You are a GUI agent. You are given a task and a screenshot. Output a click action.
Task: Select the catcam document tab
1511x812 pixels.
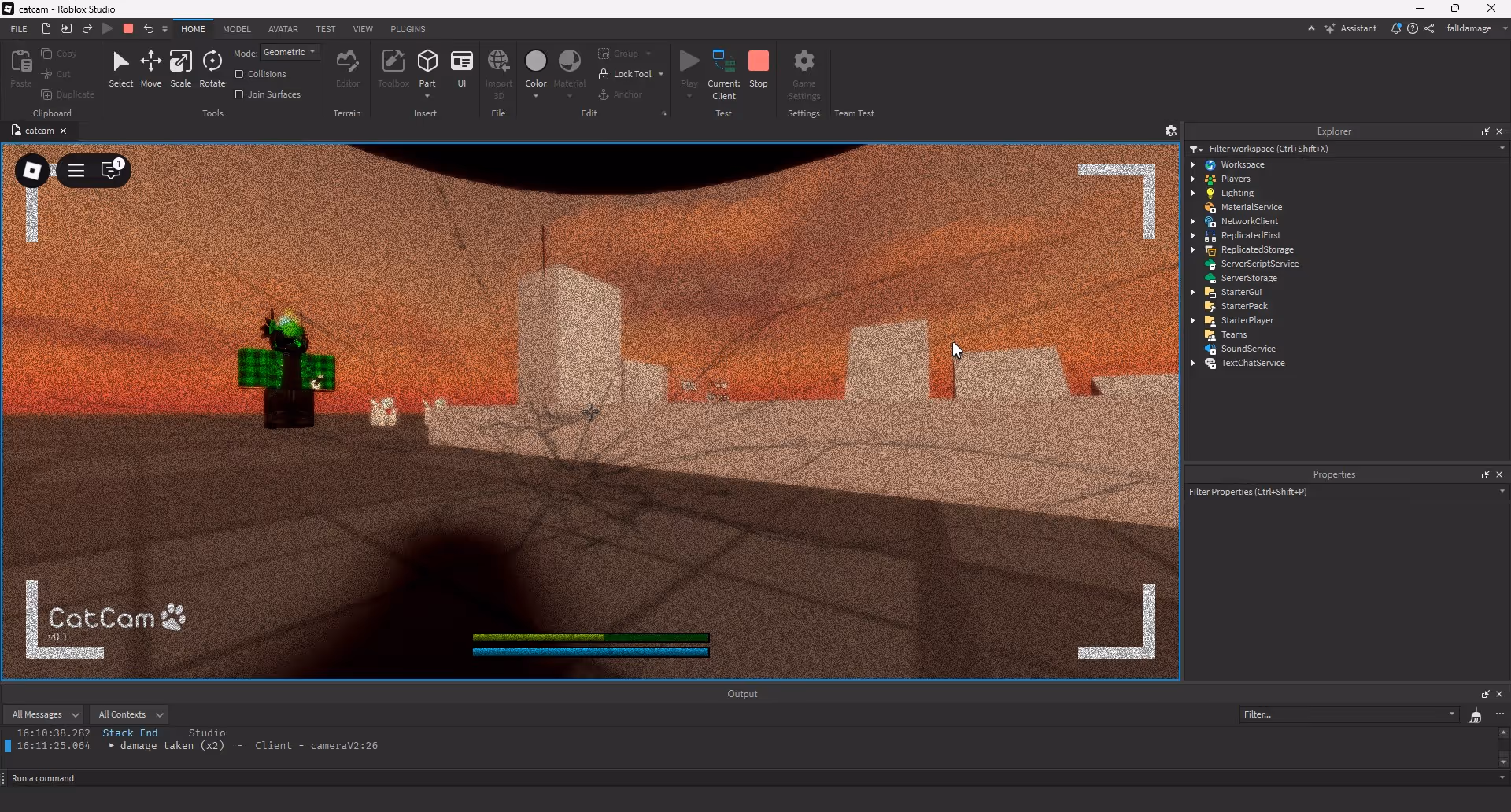pos(39,131)
